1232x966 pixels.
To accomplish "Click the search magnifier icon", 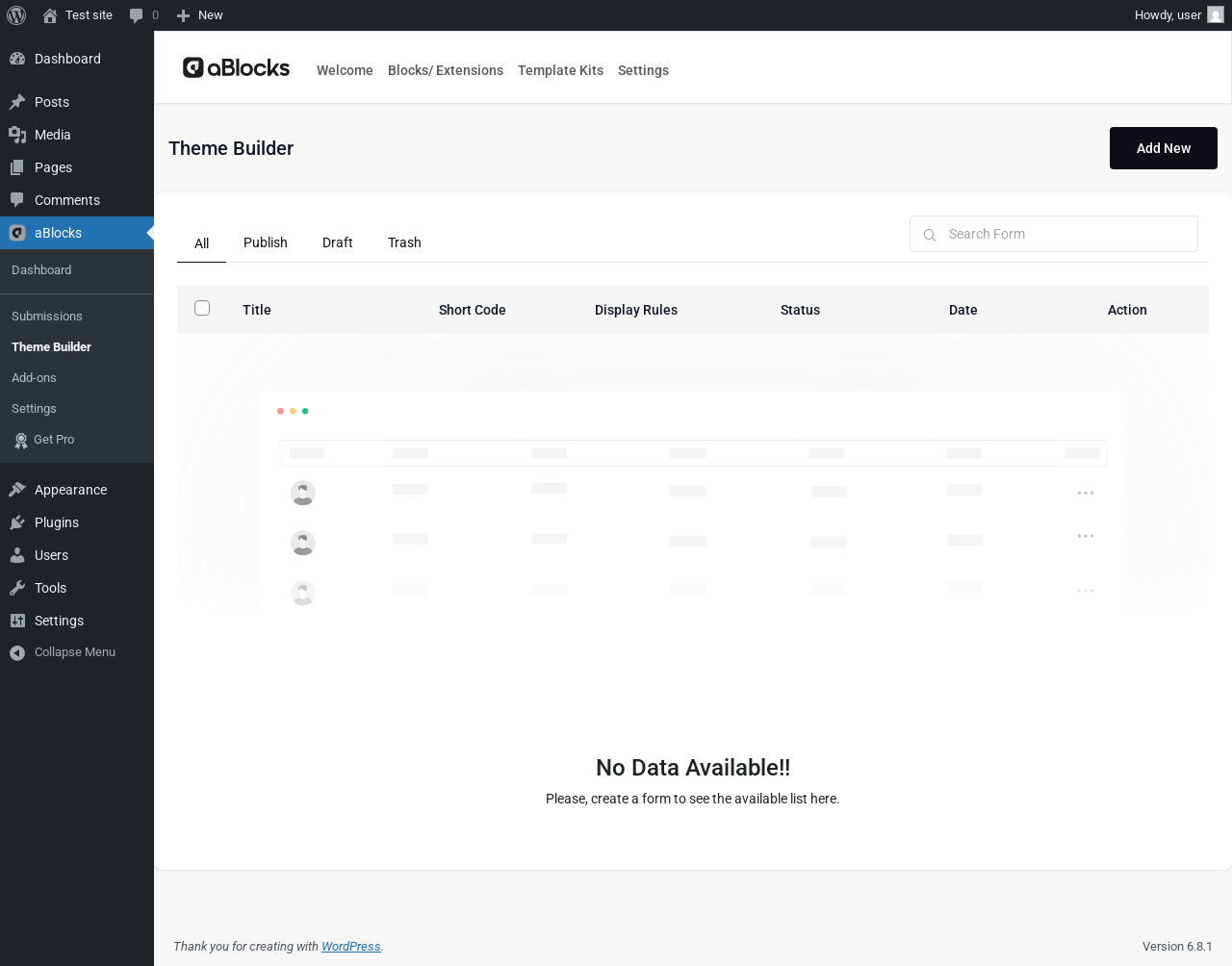I will coord(930,235).
